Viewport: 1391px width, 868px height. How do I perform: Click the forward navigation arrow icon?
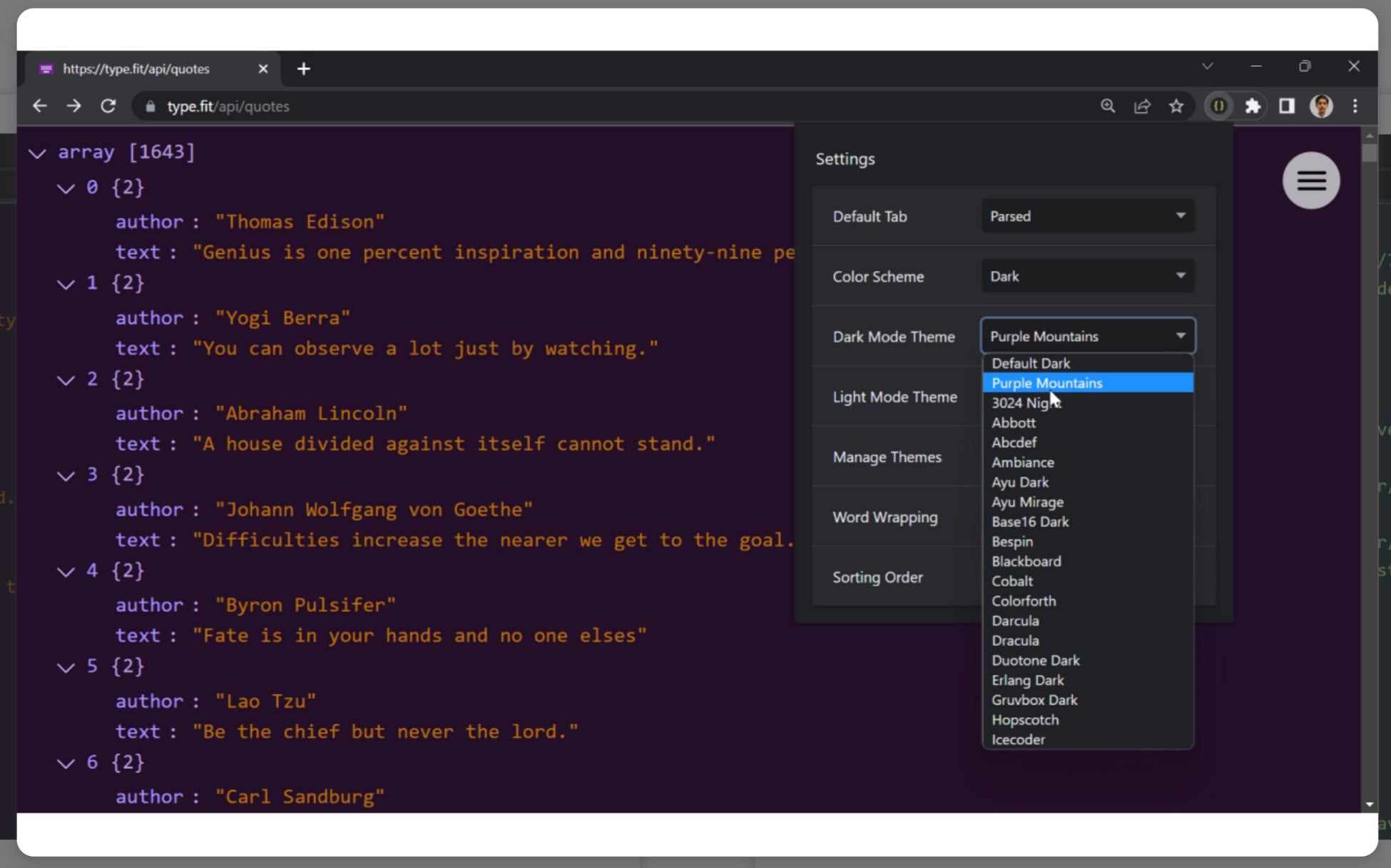74,105
